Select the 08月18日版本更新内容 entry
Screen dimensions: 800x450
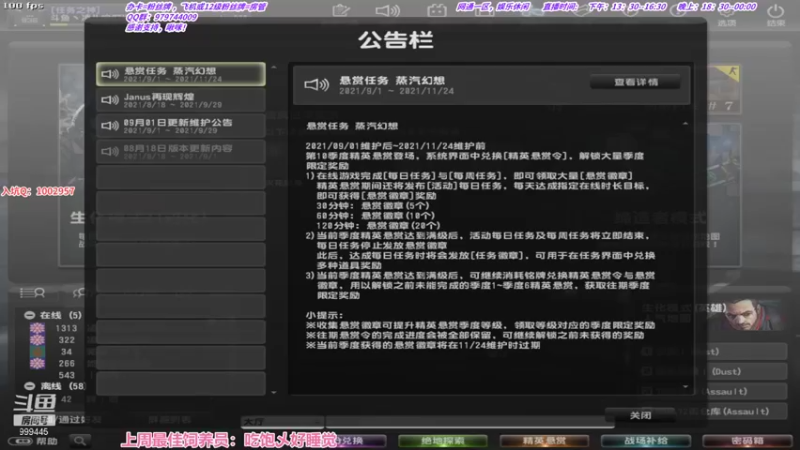[181, 152]
